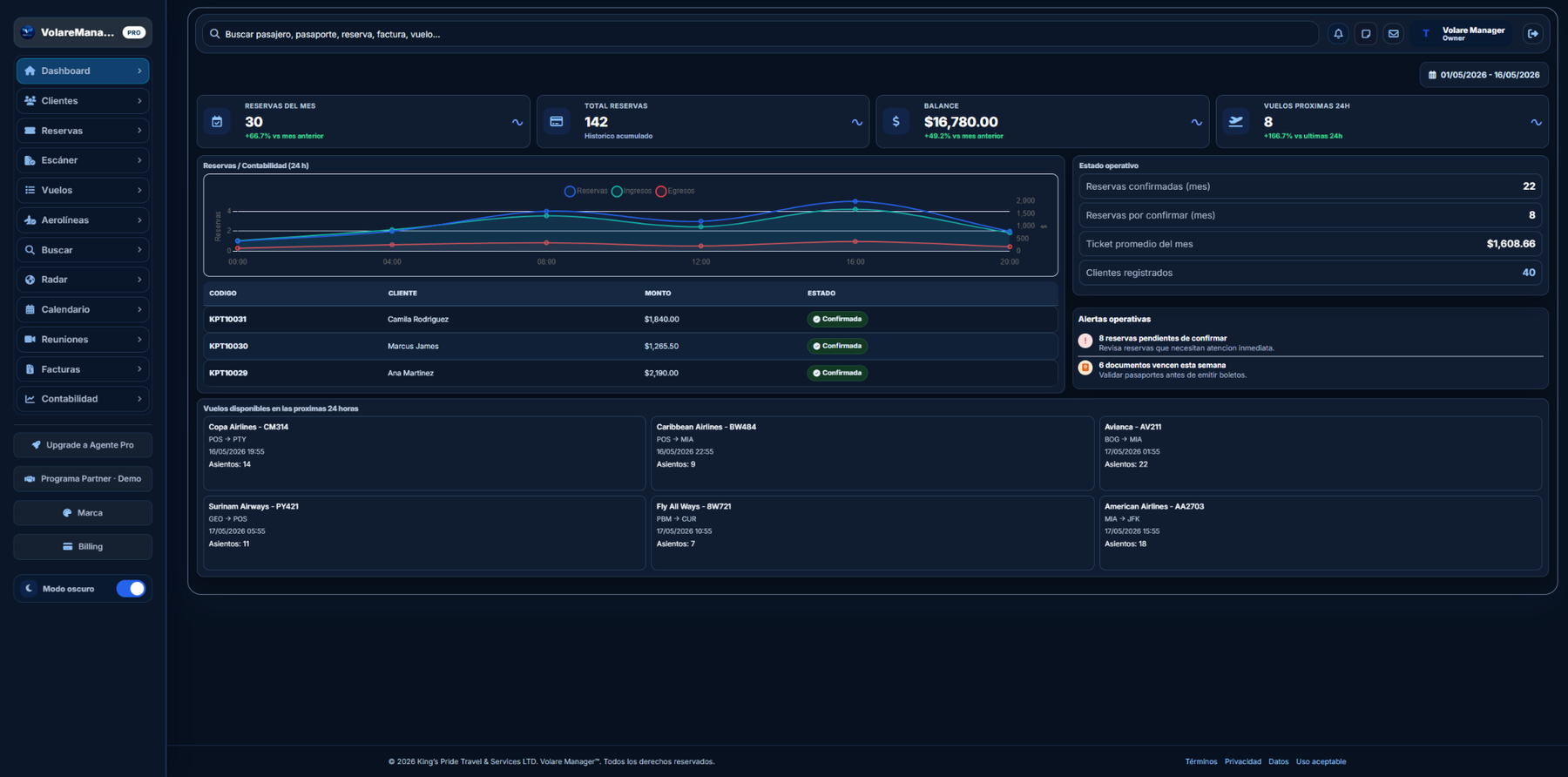The height and width of the screenshot is (777, 1568).
Task: Click the dollar icon in Balance card
Action: (x=896, y=122)
